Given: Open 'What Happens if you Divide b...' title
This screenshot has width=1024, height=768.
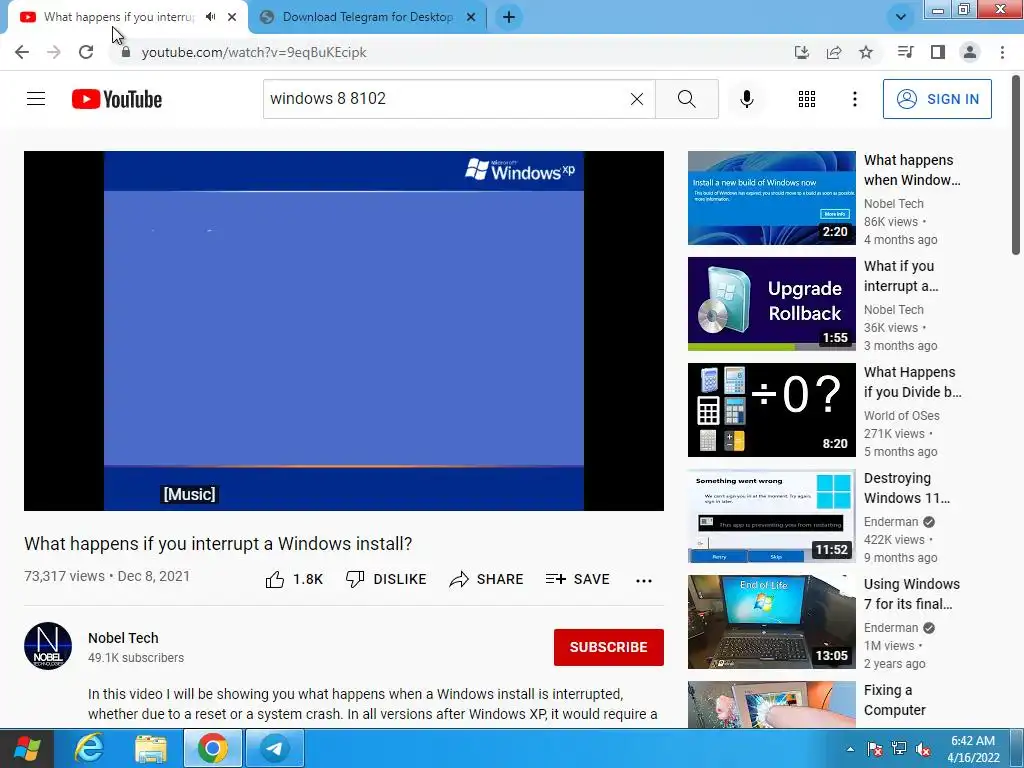Looking at the screenshot, I should point(912,382).
